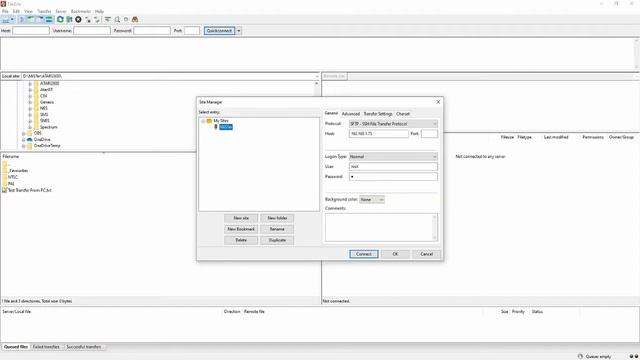Click the Filename column header
The width and height of the screenshot is (640, 360).
pyautogui.click(x=11, y=156)
